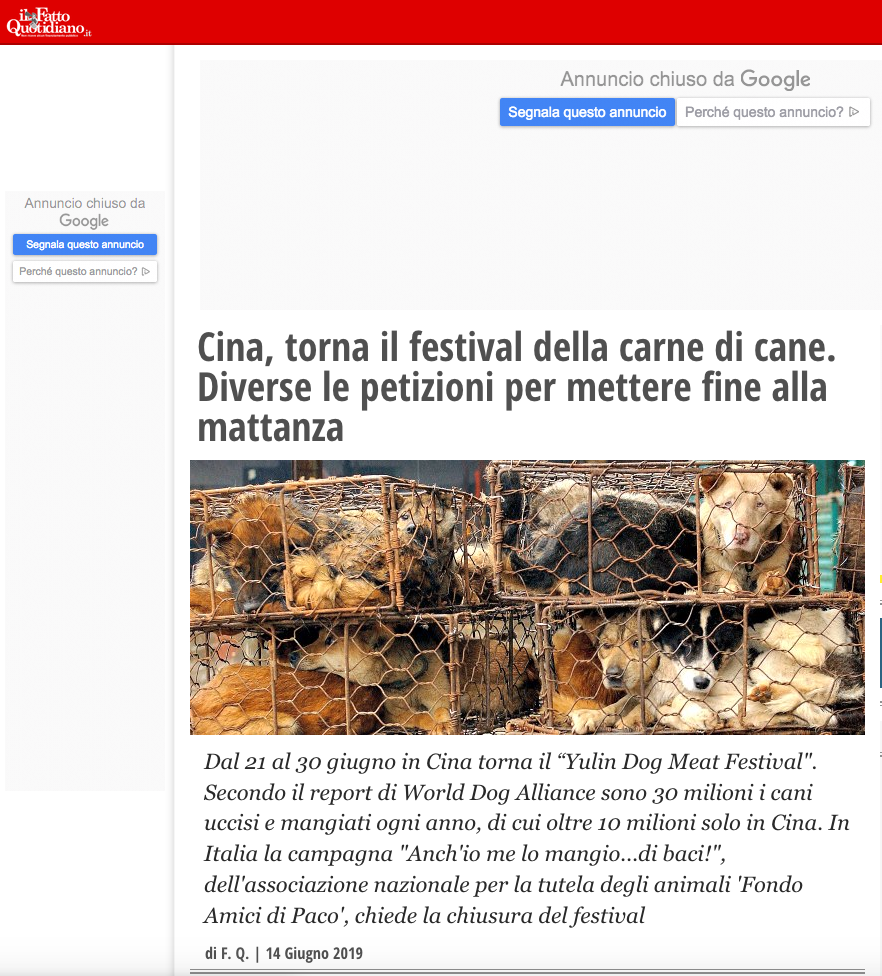
Task: Click the blue banner at the right edge
Action: pos(880,652)
